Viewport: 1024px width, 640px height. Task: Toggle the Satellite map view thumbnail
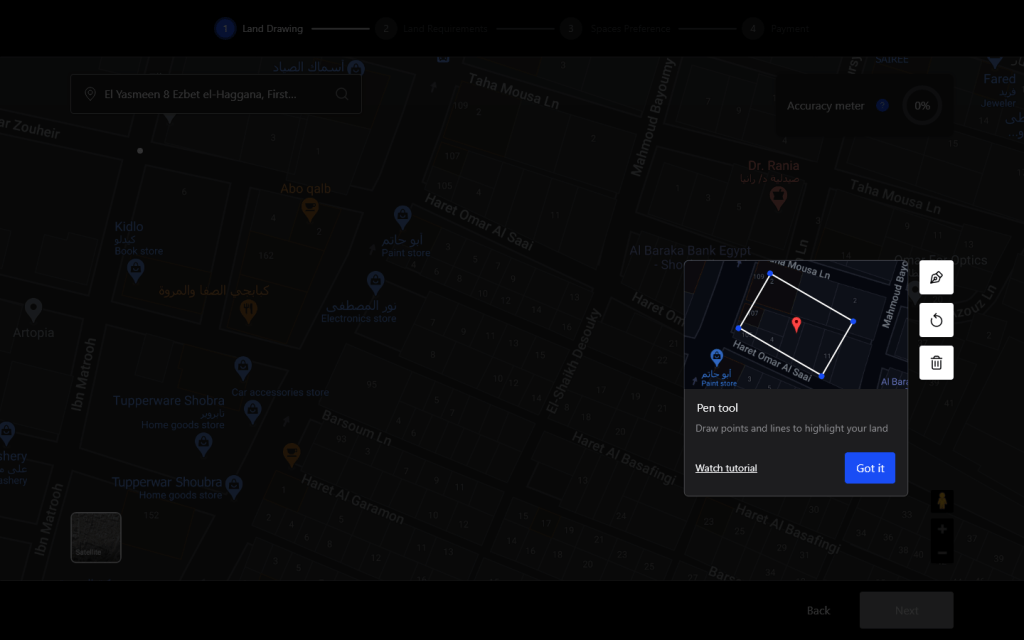tap(96, 537)
